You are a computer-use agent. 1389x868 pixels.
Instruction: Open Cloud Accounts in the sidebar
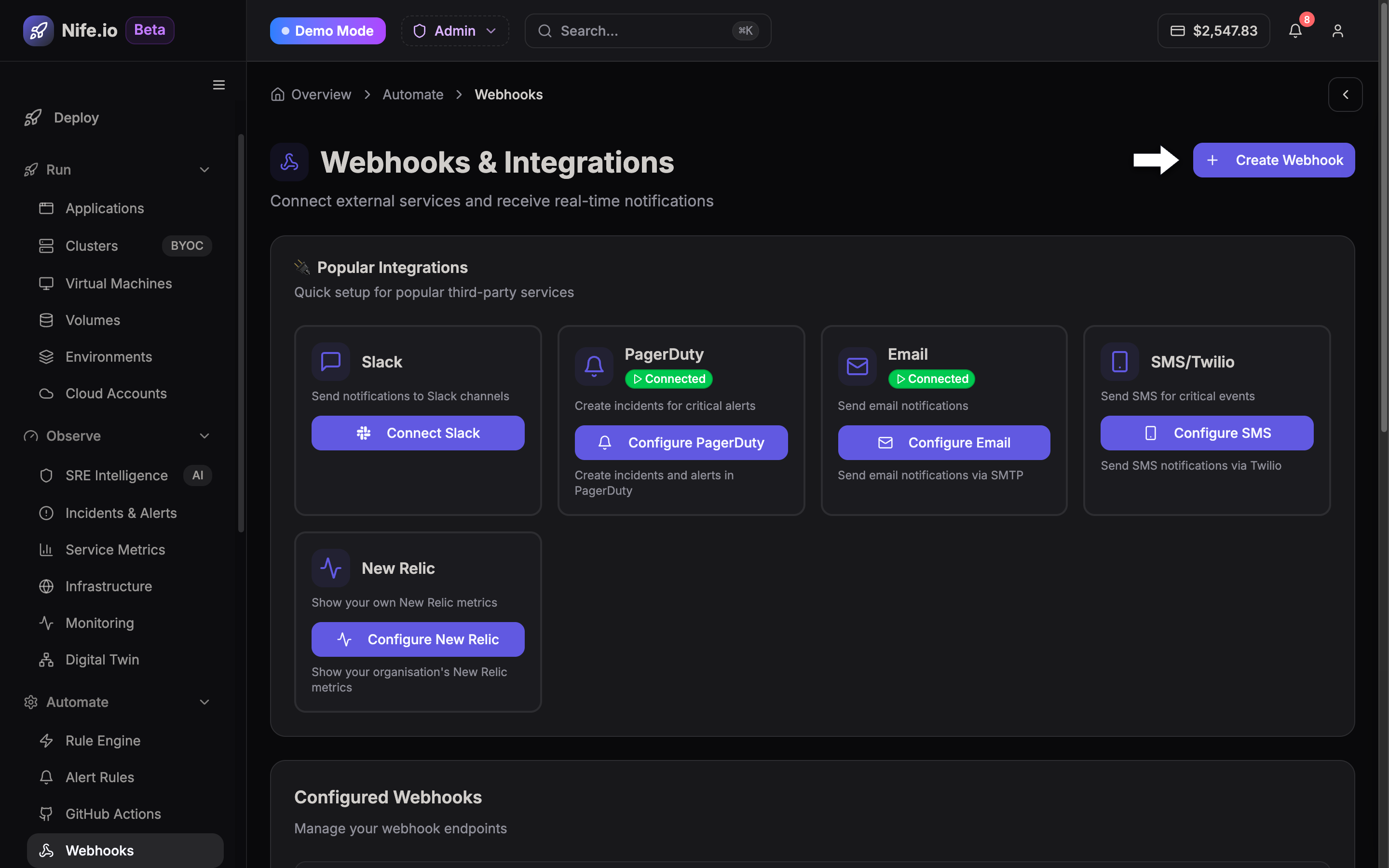point(125,394)
